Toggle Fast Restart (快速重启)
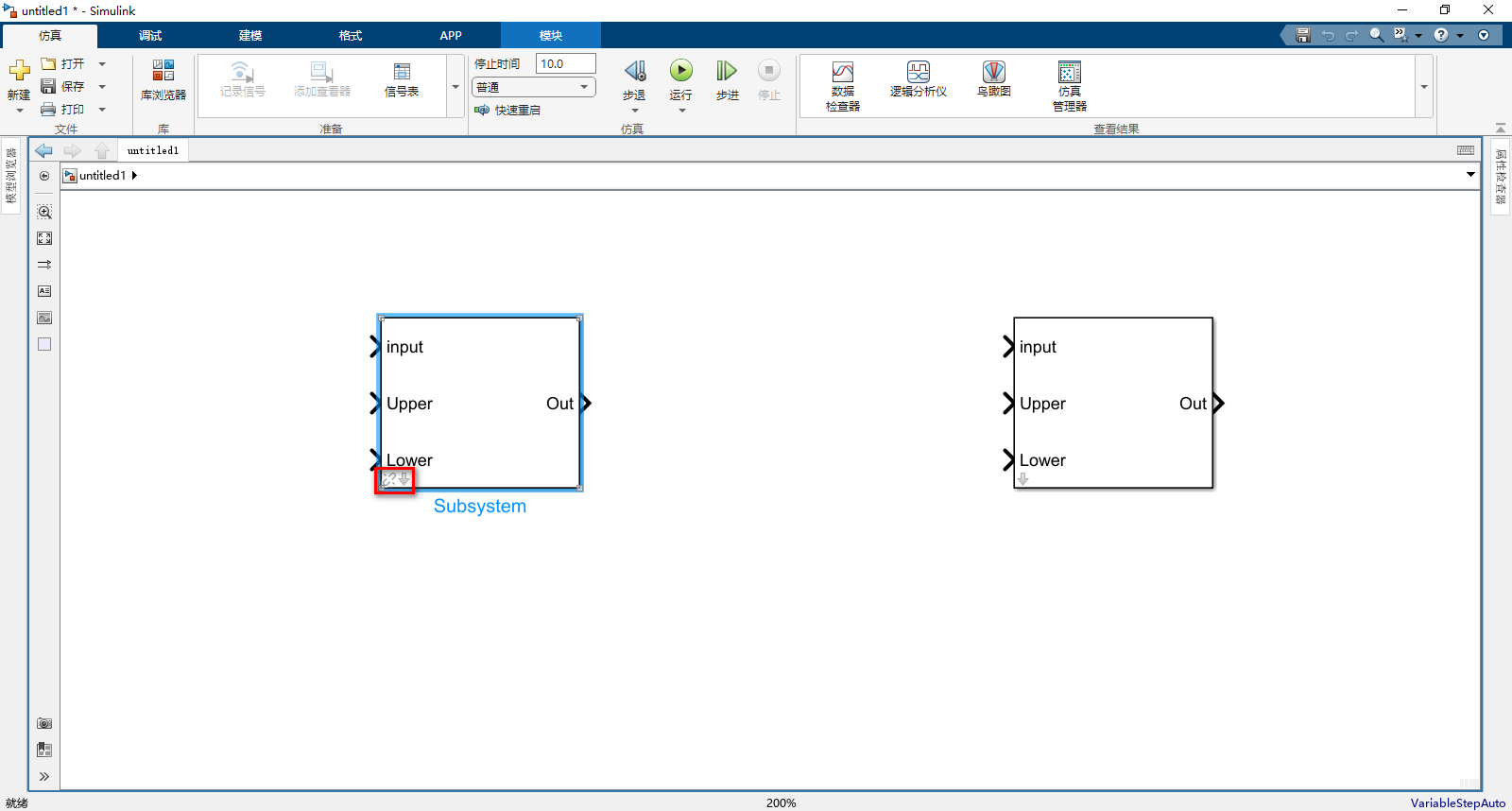The width and height of the screenshot is (1512, 811). (x=508, y=110)
